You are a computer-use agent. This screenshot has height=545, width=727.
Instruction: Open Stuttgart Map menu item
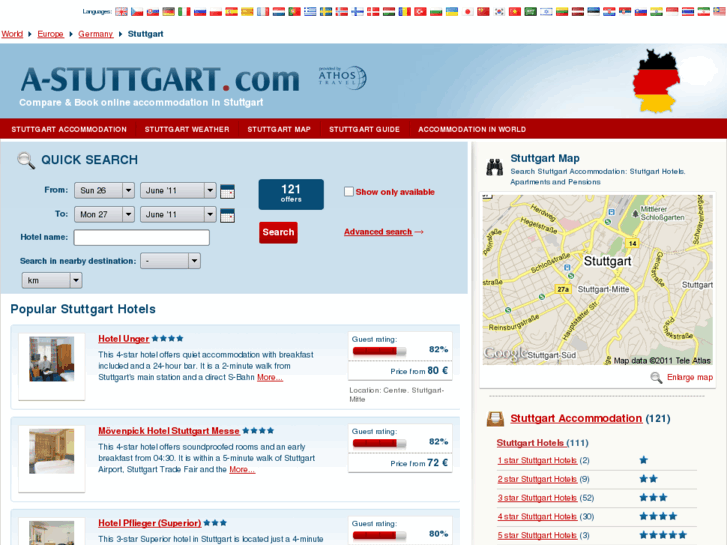279,129
